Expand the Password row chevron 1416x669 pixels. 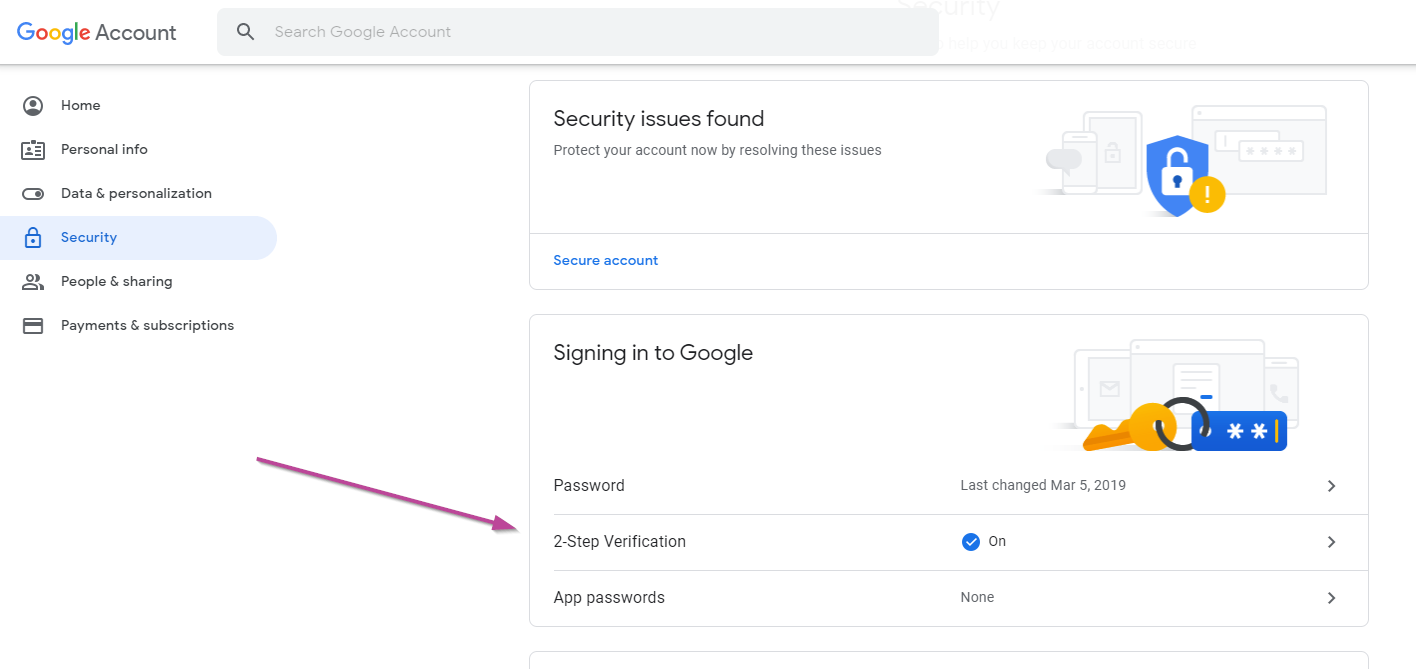pos(1331,486)
